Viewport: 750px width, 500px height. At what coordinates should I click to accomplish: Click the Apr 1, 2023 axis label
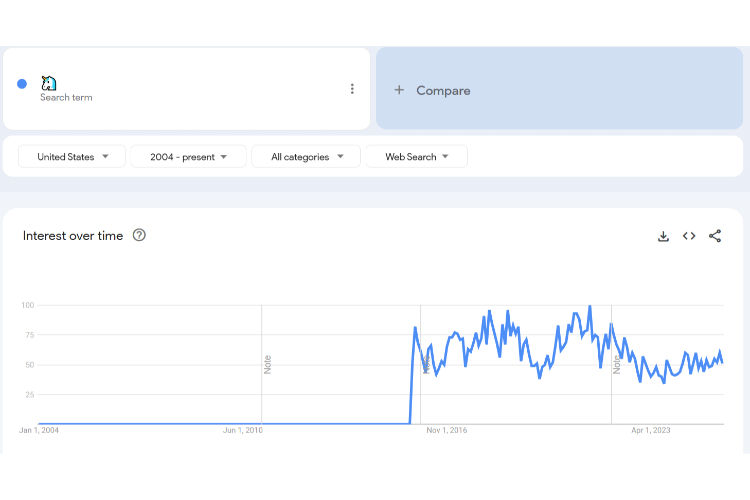click(651, 430)
